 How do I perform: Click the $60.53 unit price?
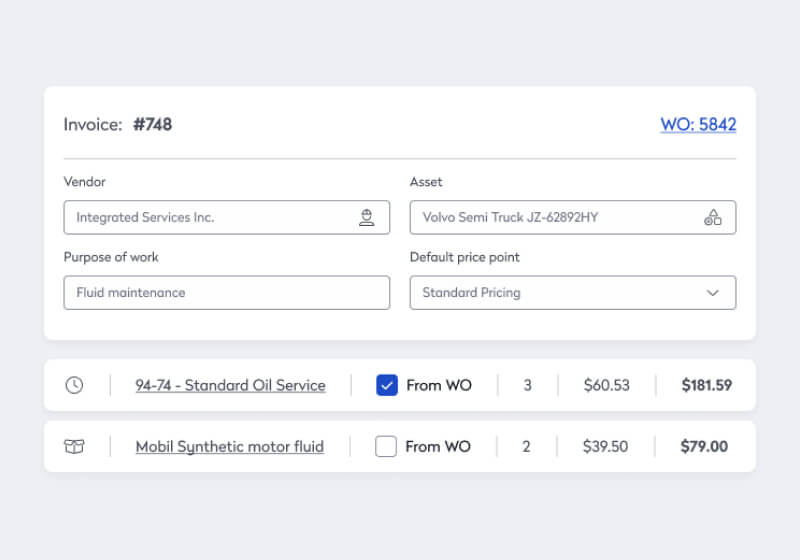click(607, 385)
